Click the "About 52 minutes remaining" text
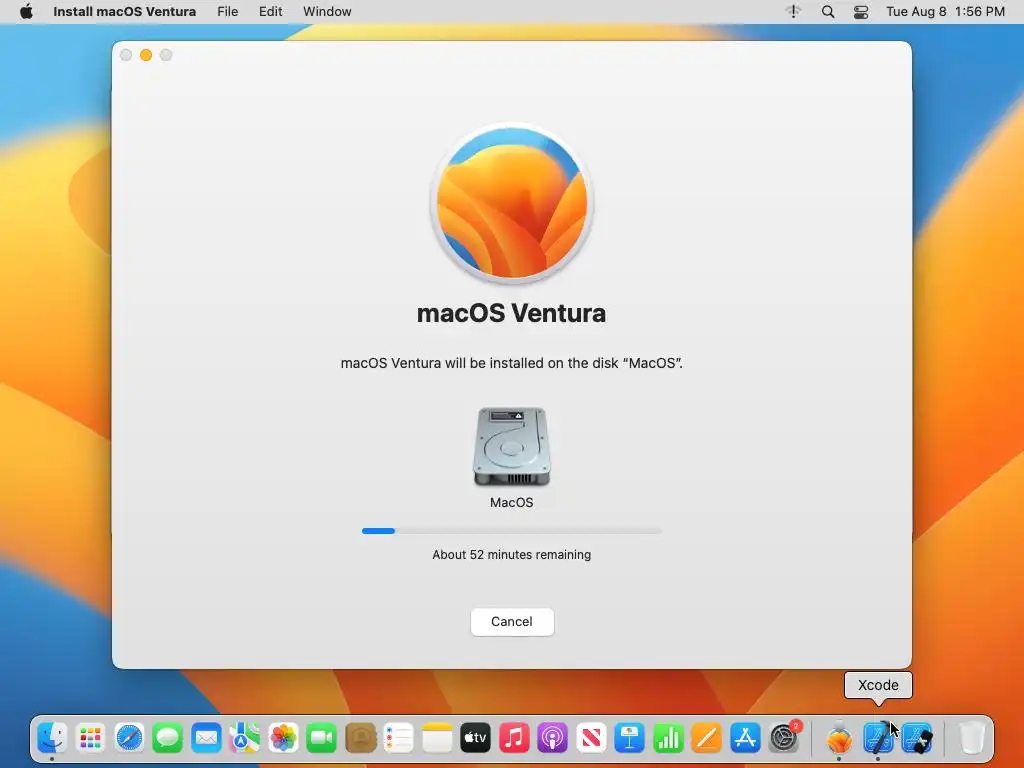This screenshot has height=768, width=1024. click(x=512, y=554)
